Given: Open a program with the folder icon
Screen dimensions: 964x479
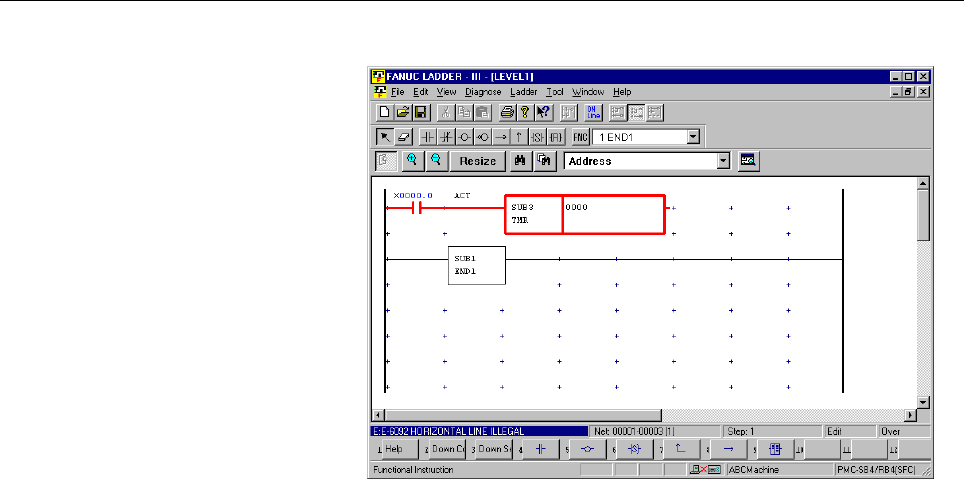Looking at the screenshot, I should click(x=403, y=112).
